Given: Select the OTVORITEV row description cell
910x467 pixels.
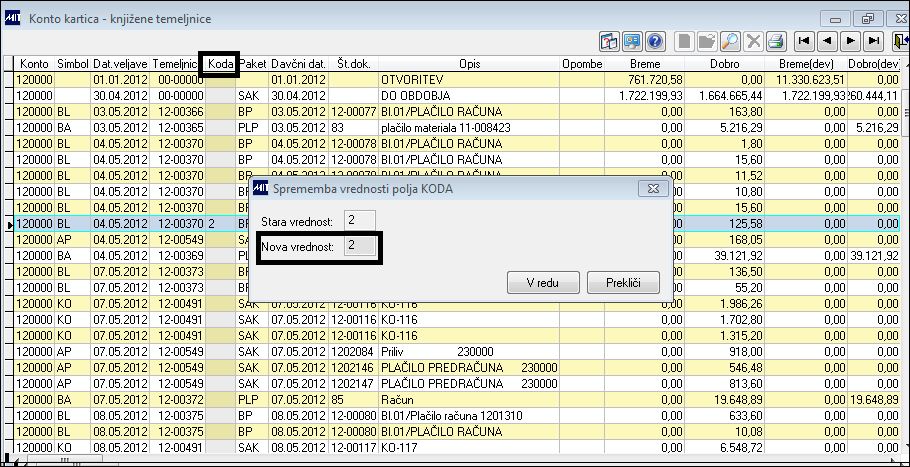Looking at the screenshot, I should coord(469,79).
